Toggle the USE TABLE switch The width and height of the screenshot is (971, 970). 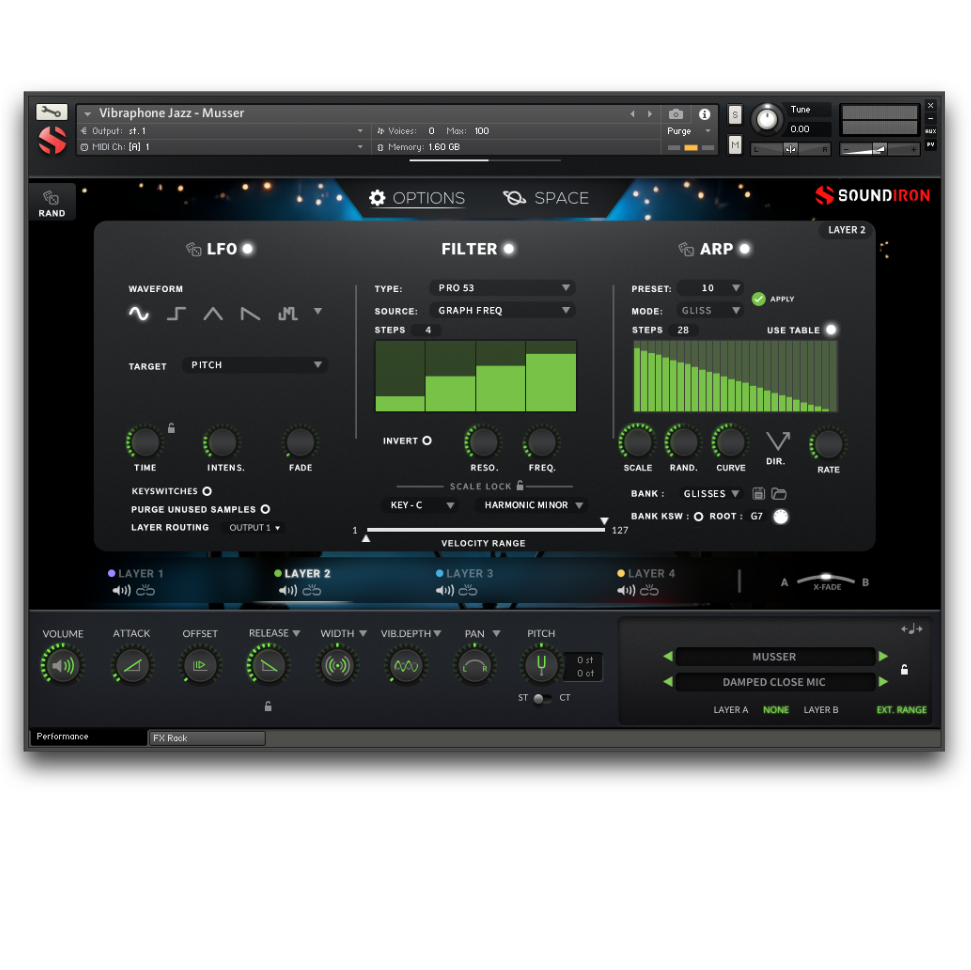coord(830,330)
